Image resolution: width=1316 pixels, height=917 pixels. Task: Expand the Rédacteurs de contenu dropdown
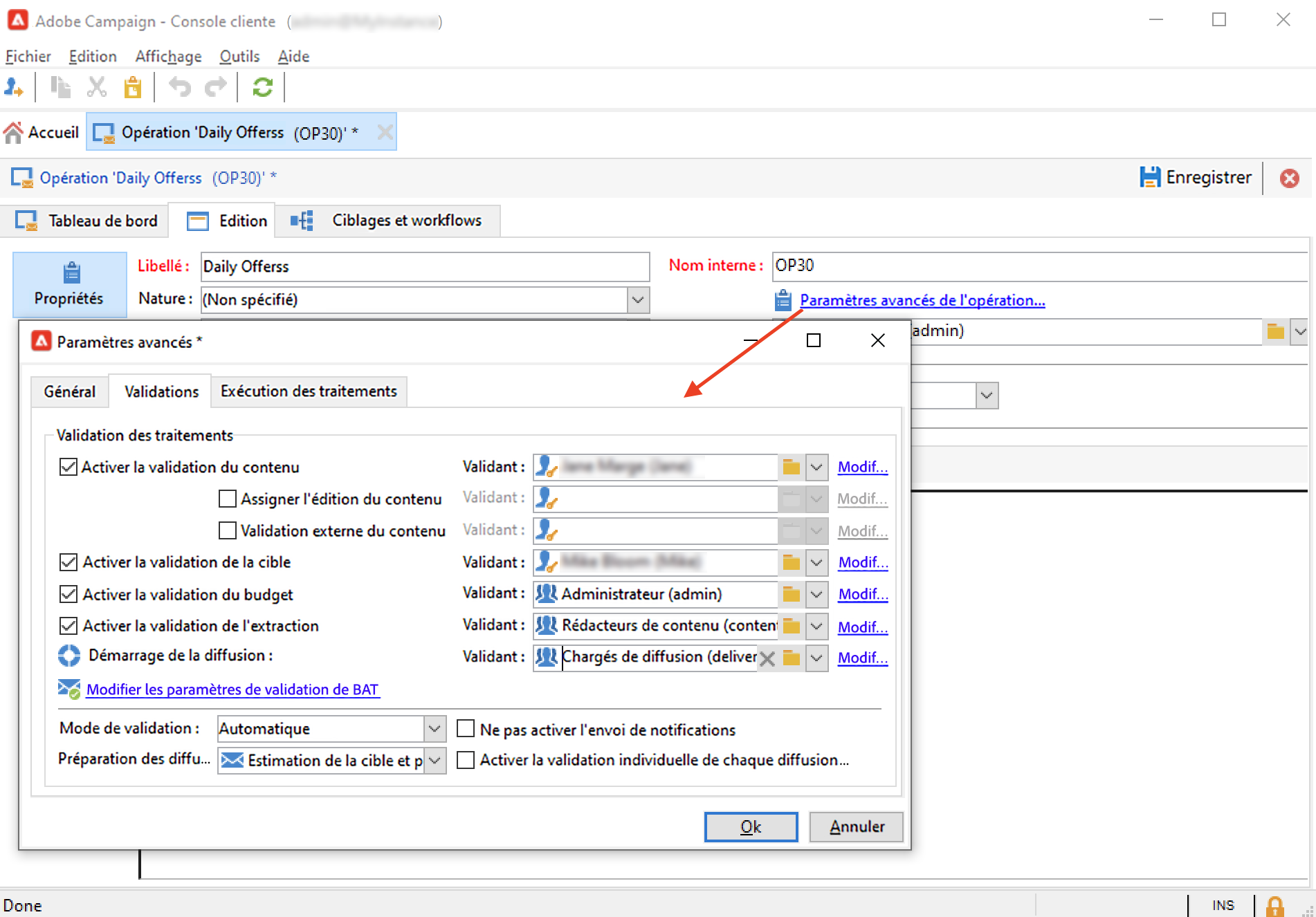816,627
